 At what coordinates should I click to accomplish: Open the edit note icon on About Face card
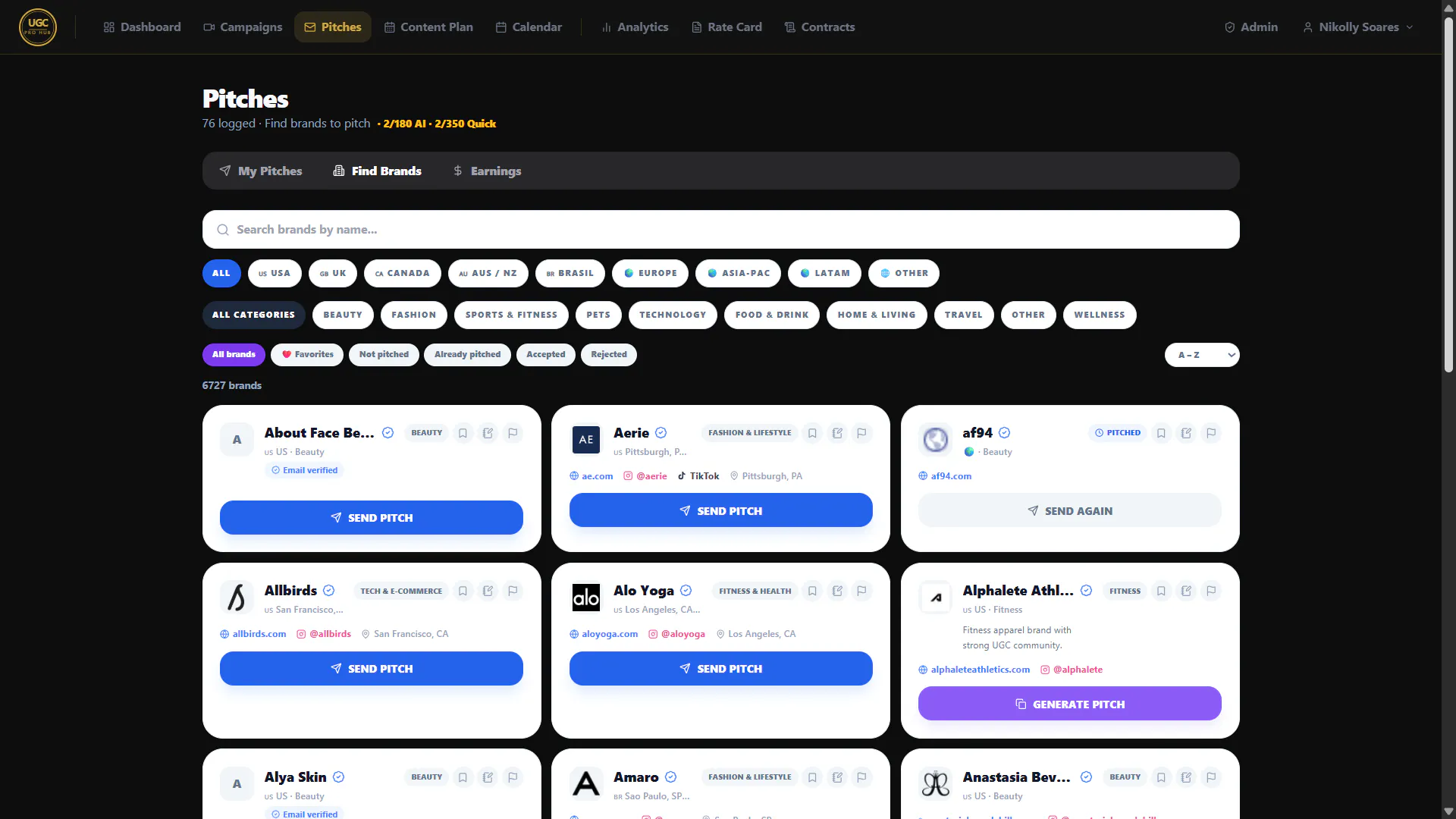click(488, 433)
